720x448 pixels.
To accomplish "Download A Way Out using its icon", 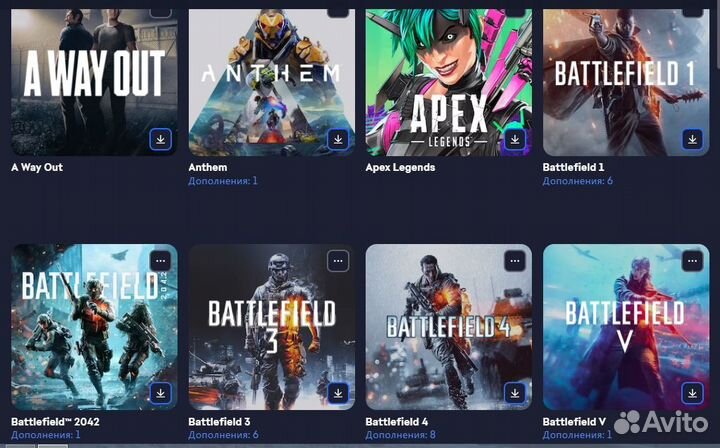I will 161,139.
